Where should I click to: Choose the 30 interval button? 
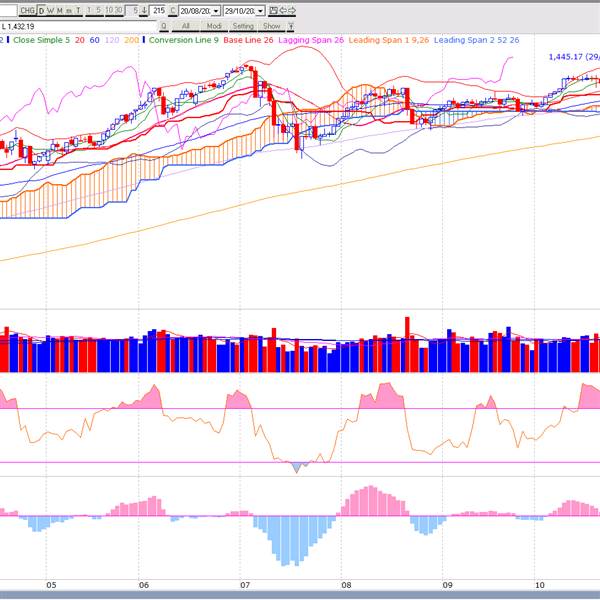click(x=119, y=11)
